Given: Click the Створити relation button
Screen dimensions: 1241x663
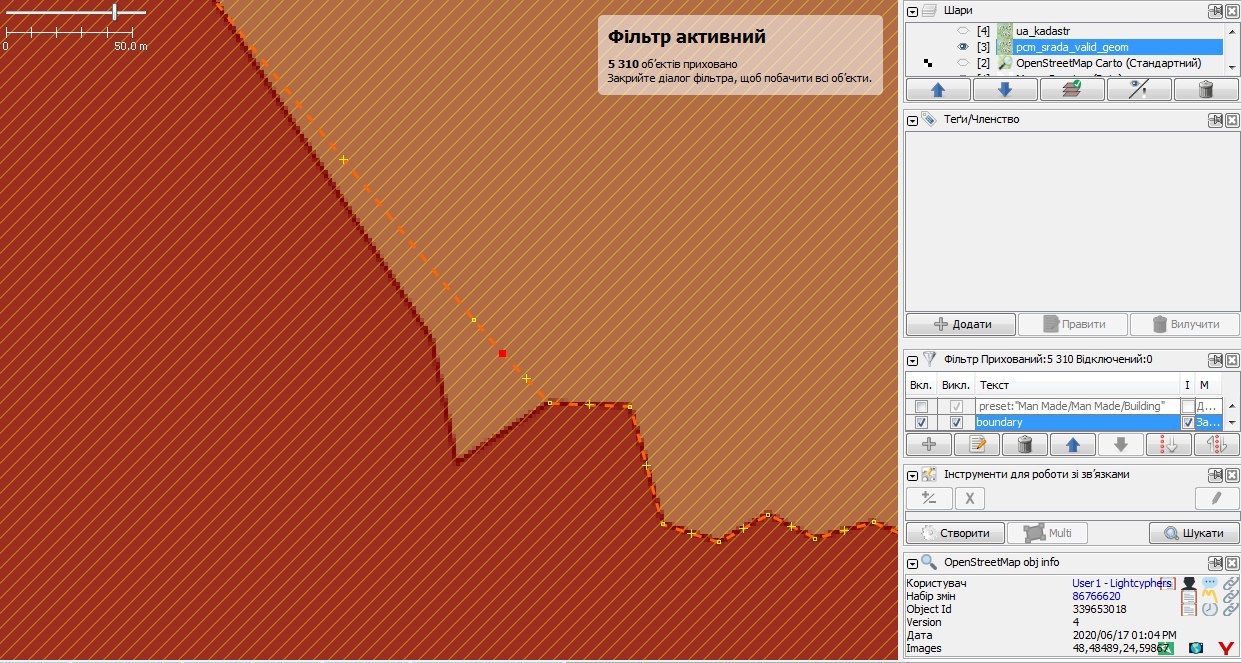Looking at the screenshot, I should tap(955, 533).
